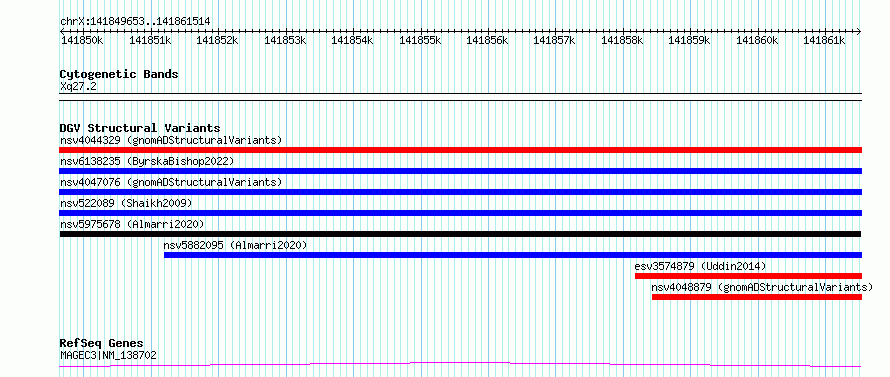The height and width of the screenshot is (377, 890).
Task: Open the nsv4047076 (gnomADStructuralVariants) label
Action: [x=171, y=182]
